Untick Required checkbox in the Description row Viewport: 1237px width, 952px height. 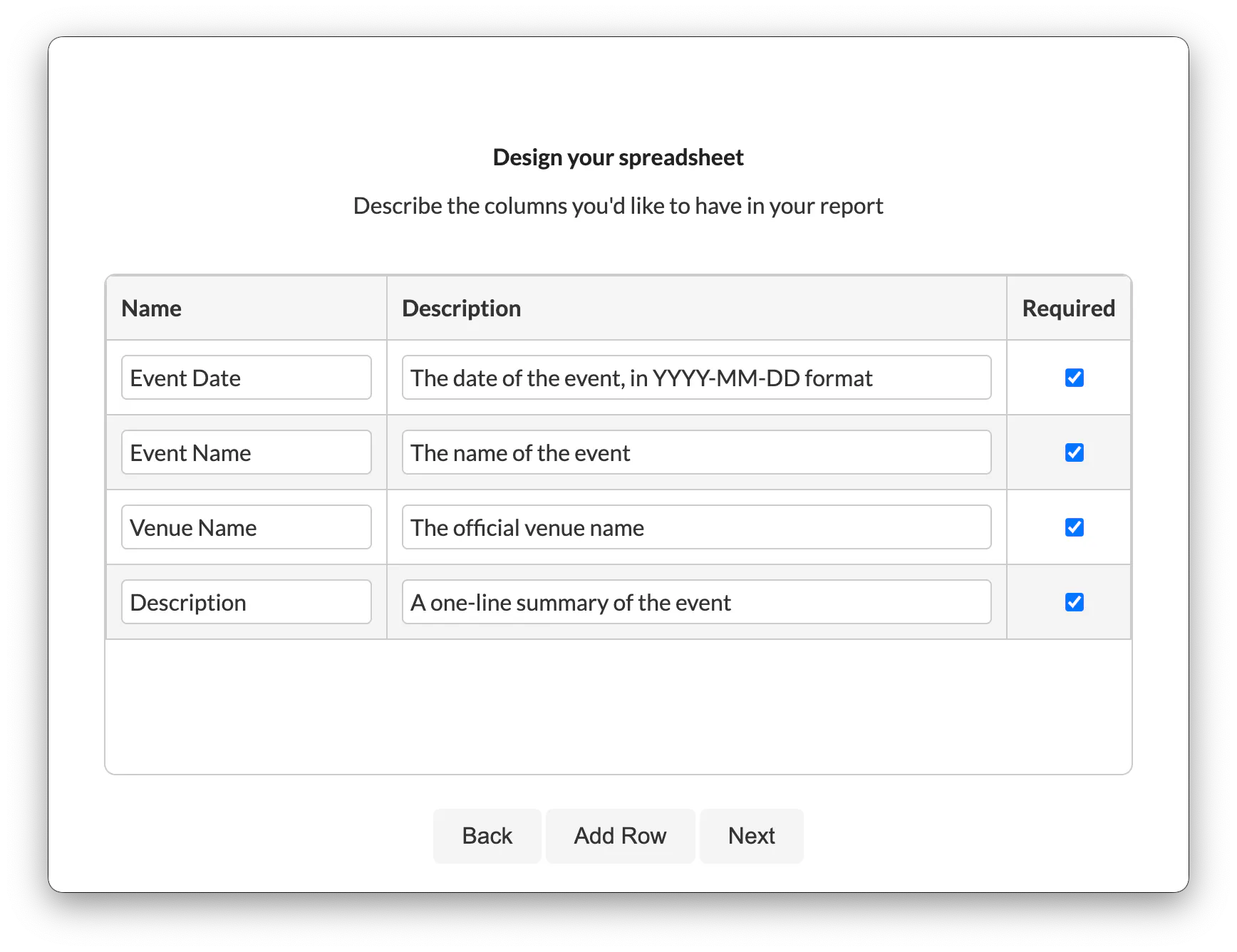pos(1074,602)
